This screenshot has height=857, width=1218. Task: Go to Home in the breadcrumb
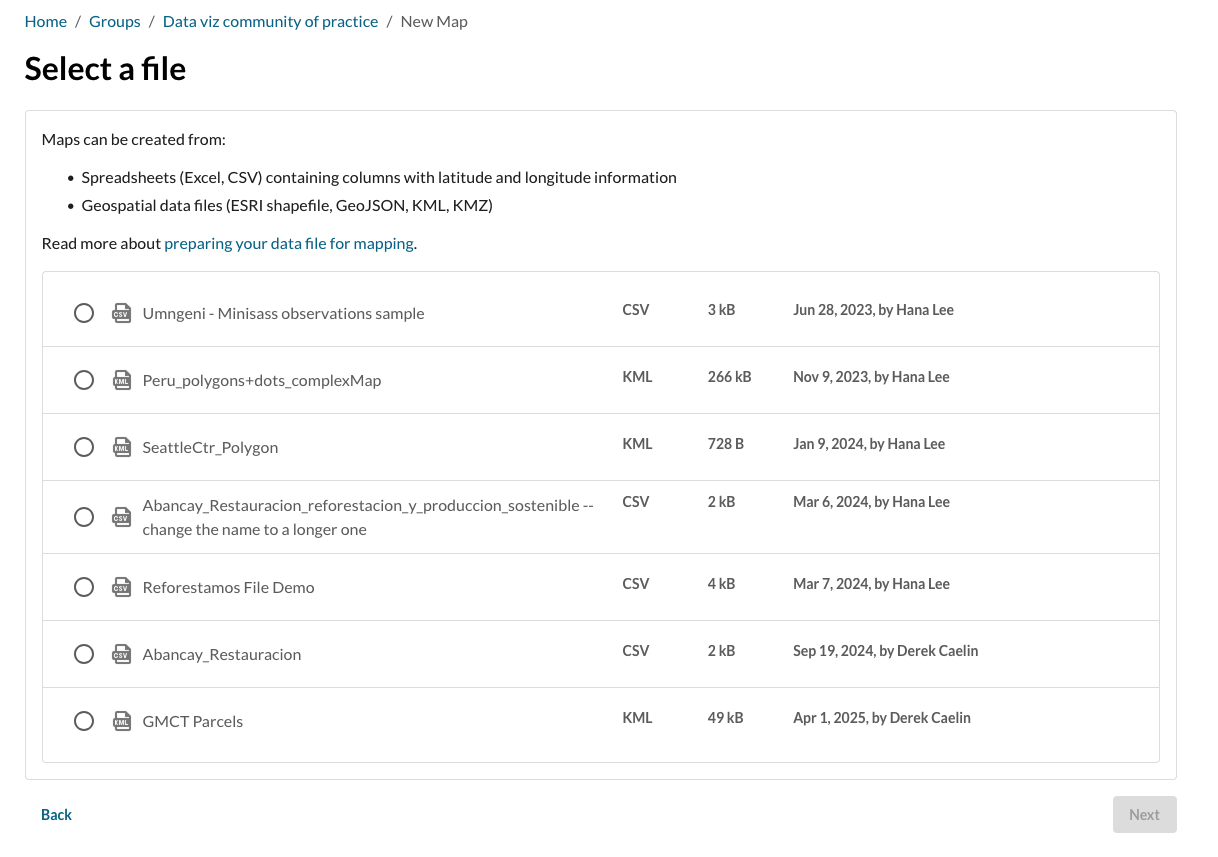click(x=46, y=21)
